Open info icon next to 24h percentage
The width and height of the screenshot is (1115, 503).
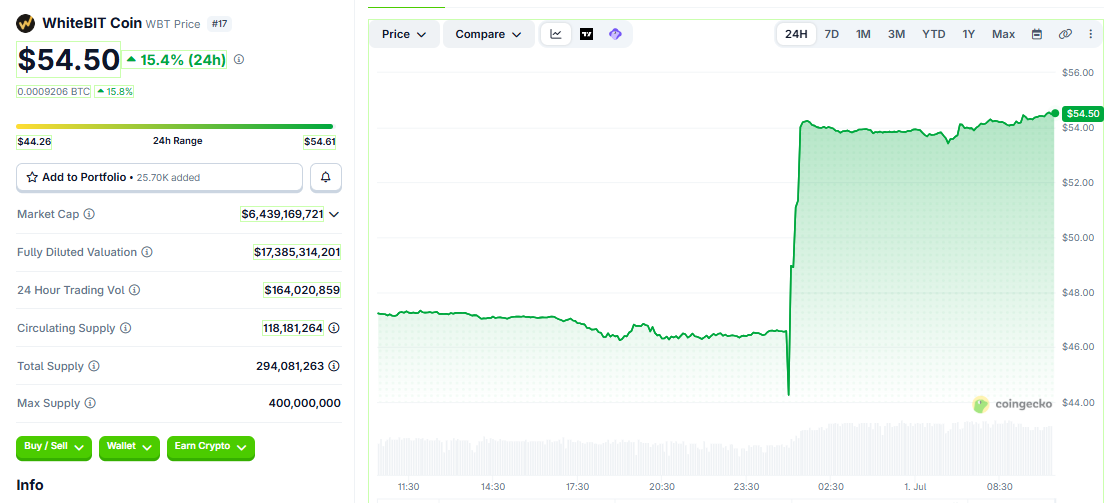(x=239, y=60)
